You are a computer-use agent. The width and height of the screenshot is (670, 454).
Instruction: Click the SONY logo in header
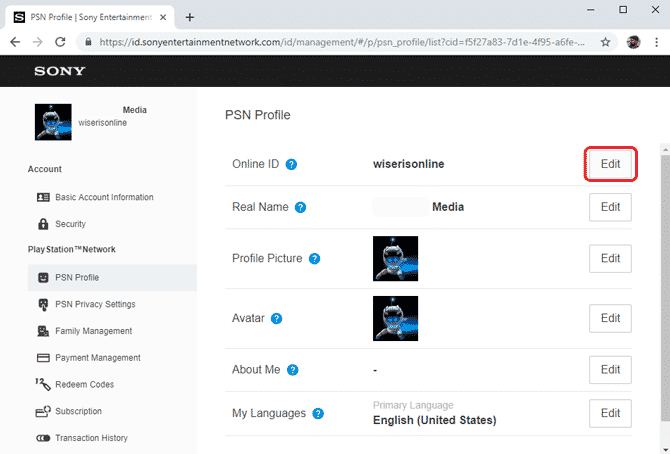pyautogui.click(x=60, y=71)
